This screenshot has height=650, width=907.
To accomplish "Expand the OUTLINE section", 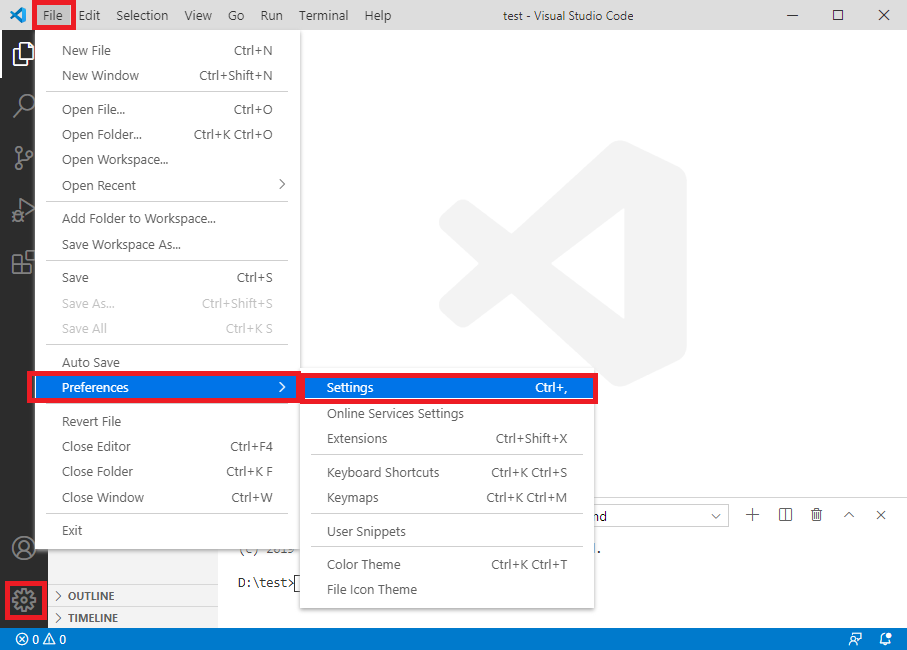I will point(133,596).
